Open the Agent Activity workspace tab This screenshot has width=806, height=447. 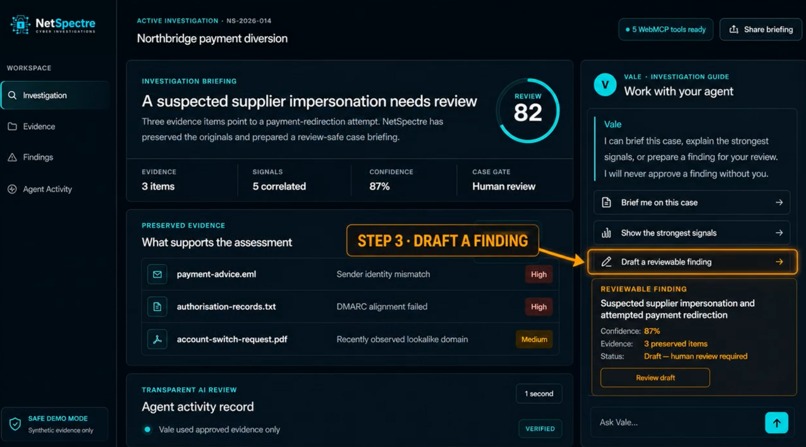point(56,189)
